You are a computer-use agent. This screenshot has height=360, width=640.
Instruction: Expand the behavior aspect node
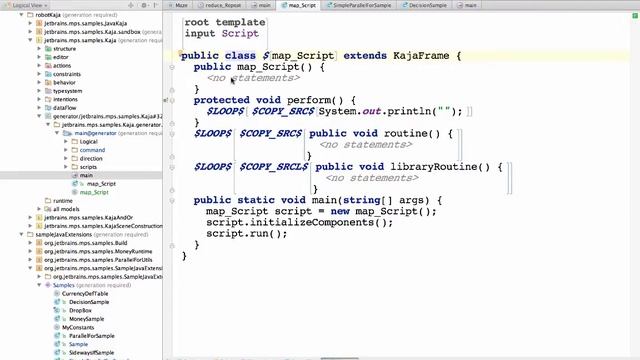[39, 82]
